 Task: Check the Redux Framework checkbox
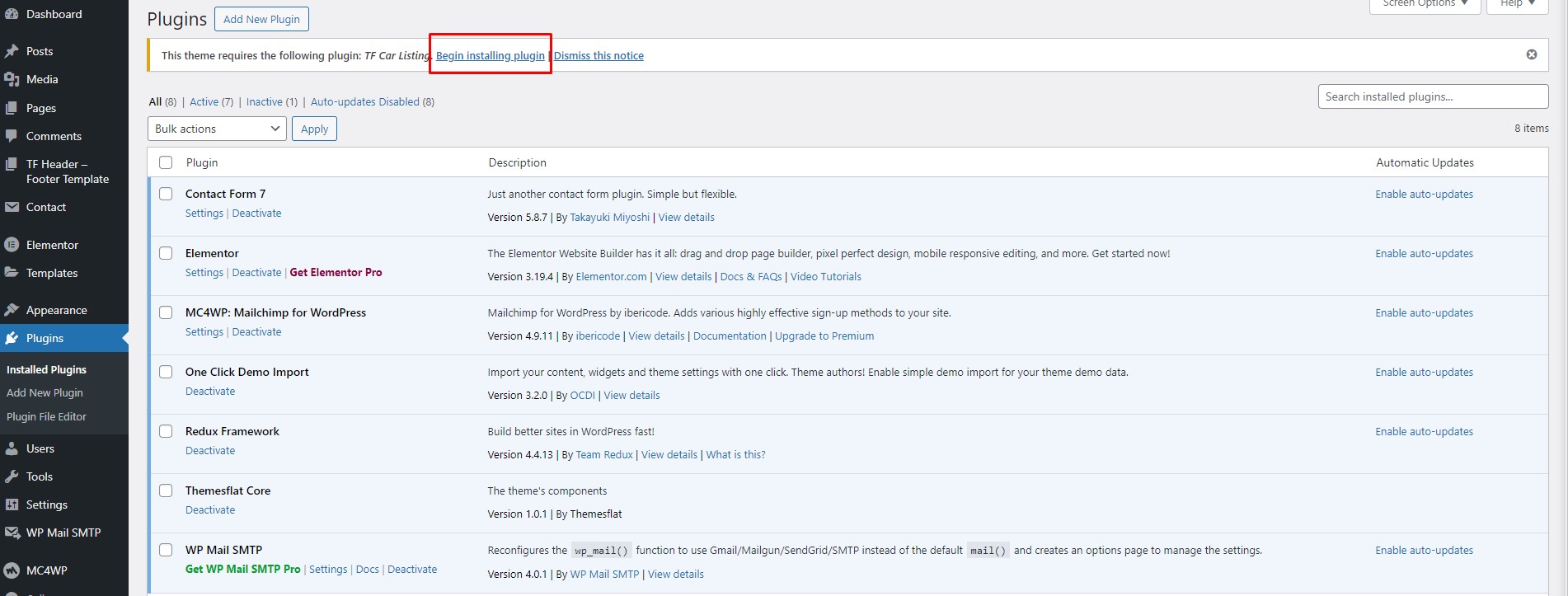(166, 431)
